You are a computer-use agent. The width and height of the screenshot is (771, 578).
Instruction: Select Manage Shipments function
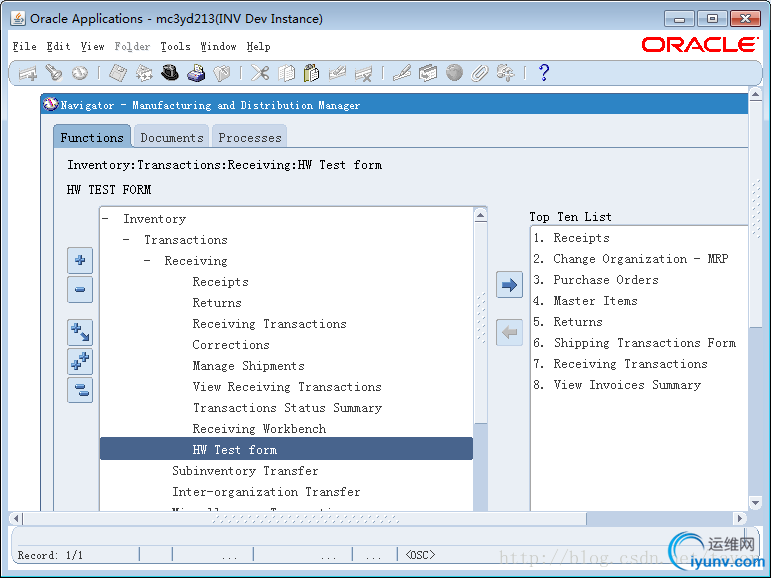[248, 366]
